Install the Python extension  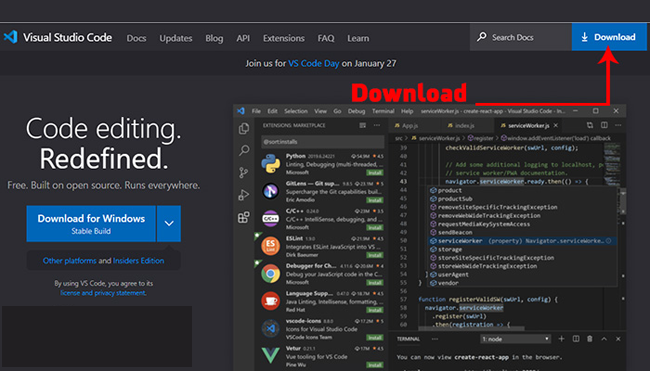375,172
